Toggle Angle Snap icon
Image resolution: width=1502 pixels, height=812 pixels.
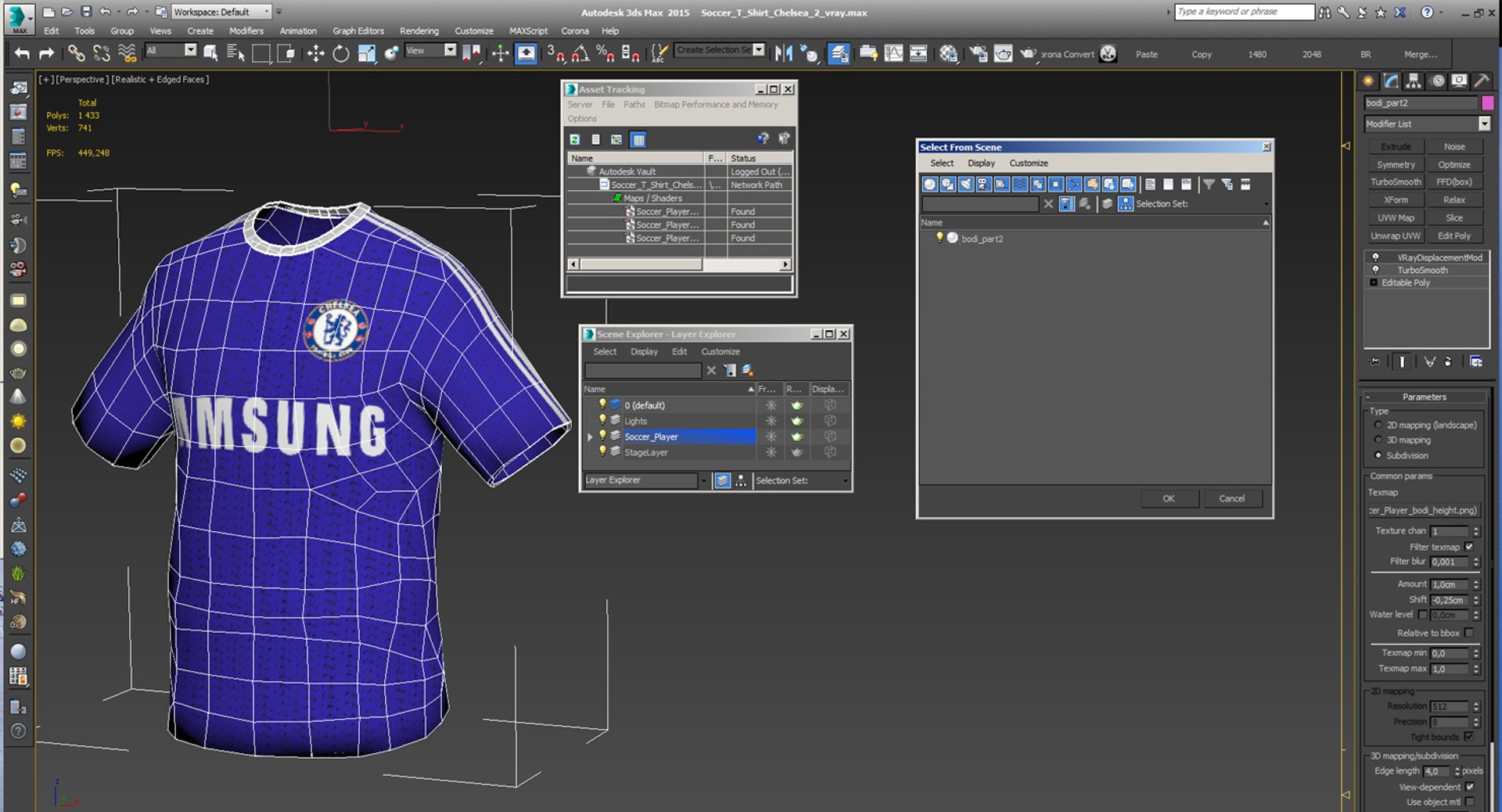coord(580,53)
